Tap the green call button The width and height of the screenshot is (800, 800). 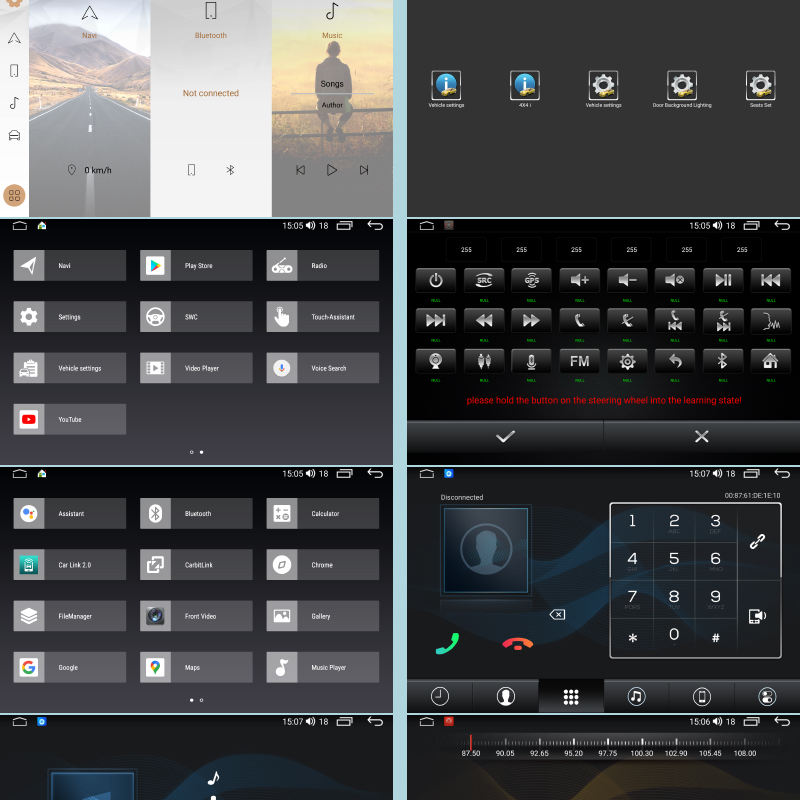point(447,643)
